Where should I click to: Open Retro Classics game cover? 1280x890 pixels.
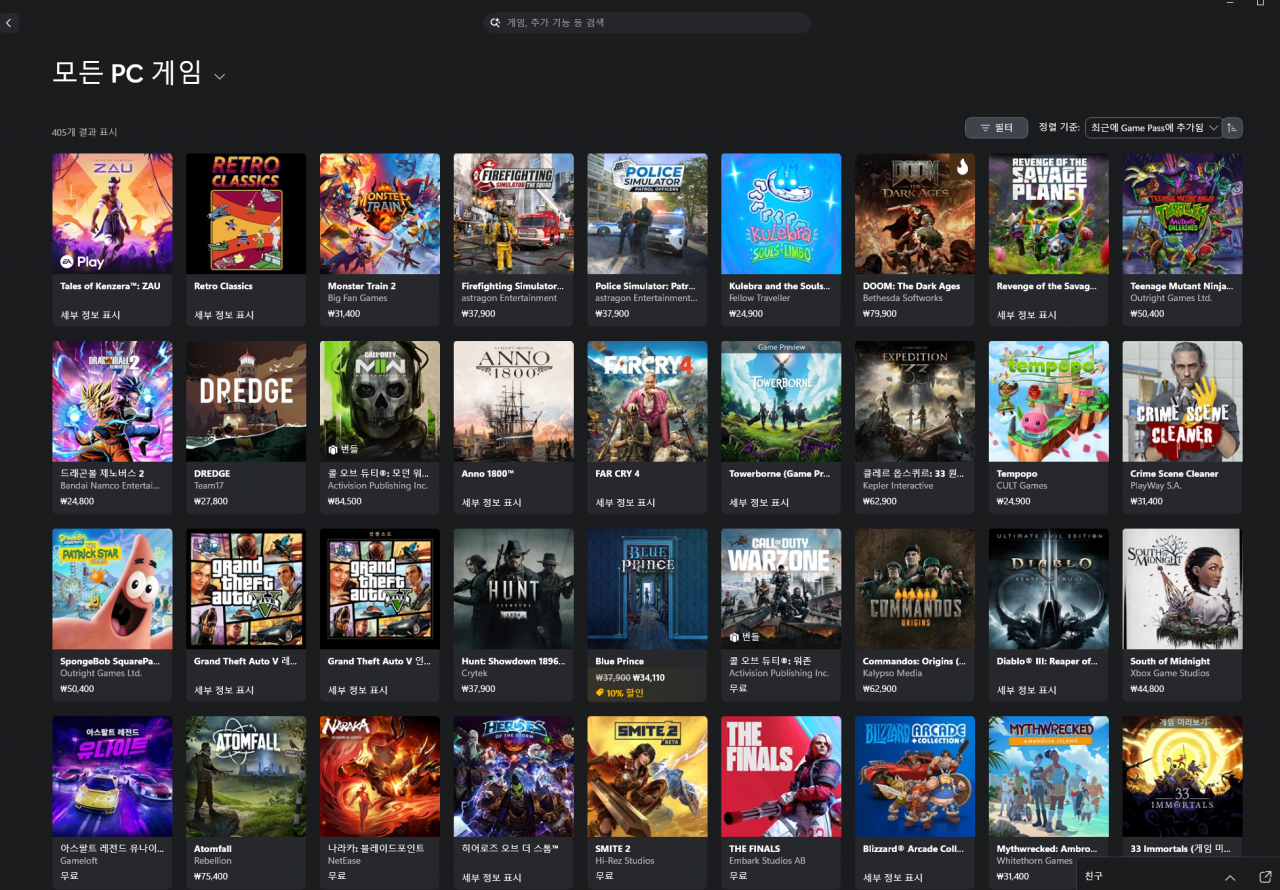coord(246,213)
